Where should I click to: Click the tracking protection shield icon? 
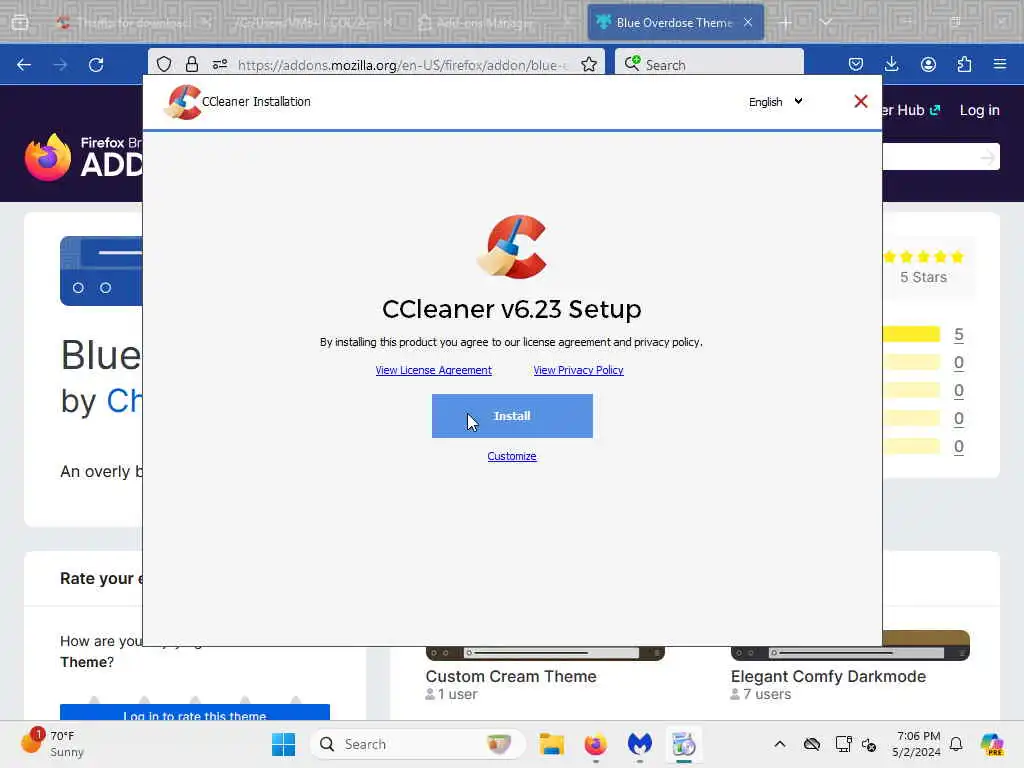(164, 64)
